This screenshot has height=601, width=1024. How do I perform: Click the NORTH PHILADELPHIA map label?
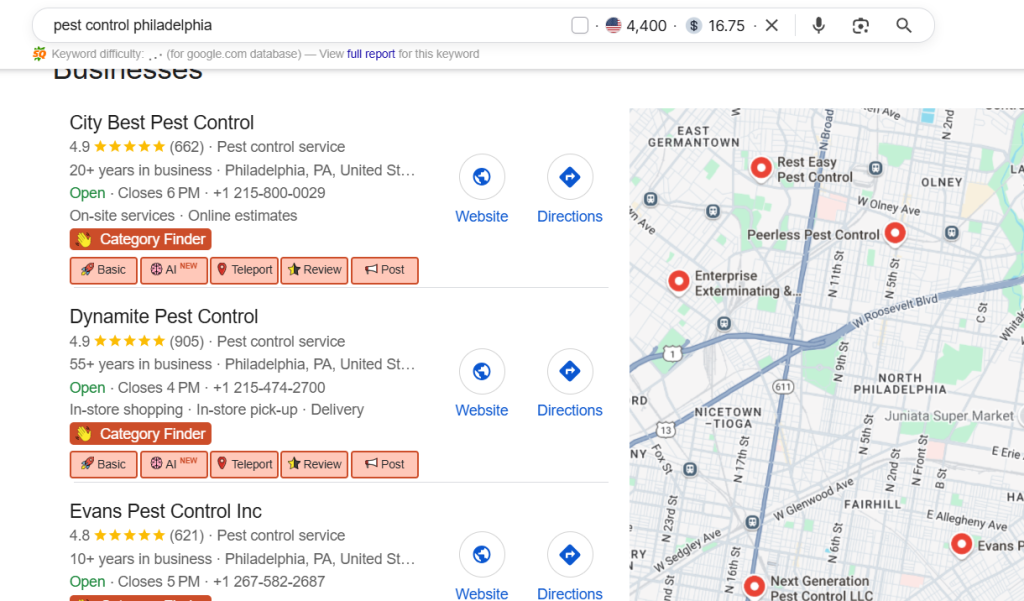click(x=900, y=384)
